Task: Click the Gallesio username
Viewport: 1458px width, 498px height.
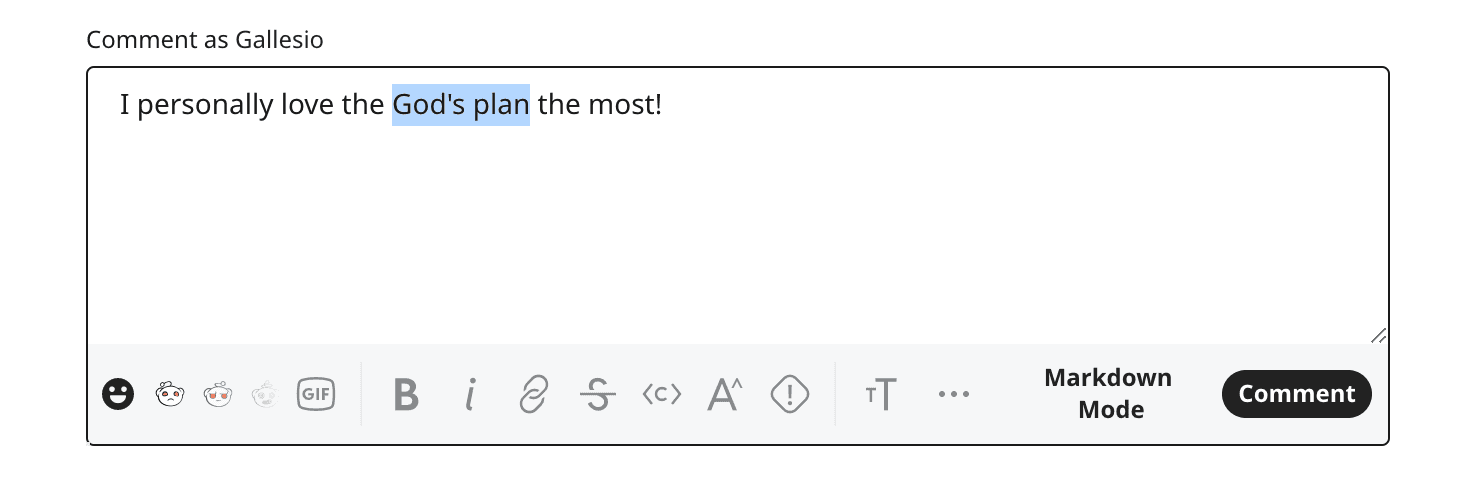Action: tap(279, 40)
